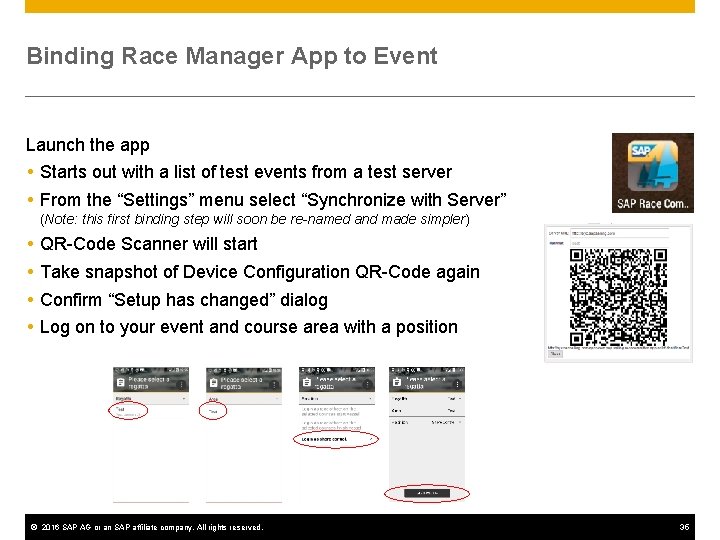Expand the Area header dropdown arrow
Viewport: 720px width, 540px height.
coord(277,399)
